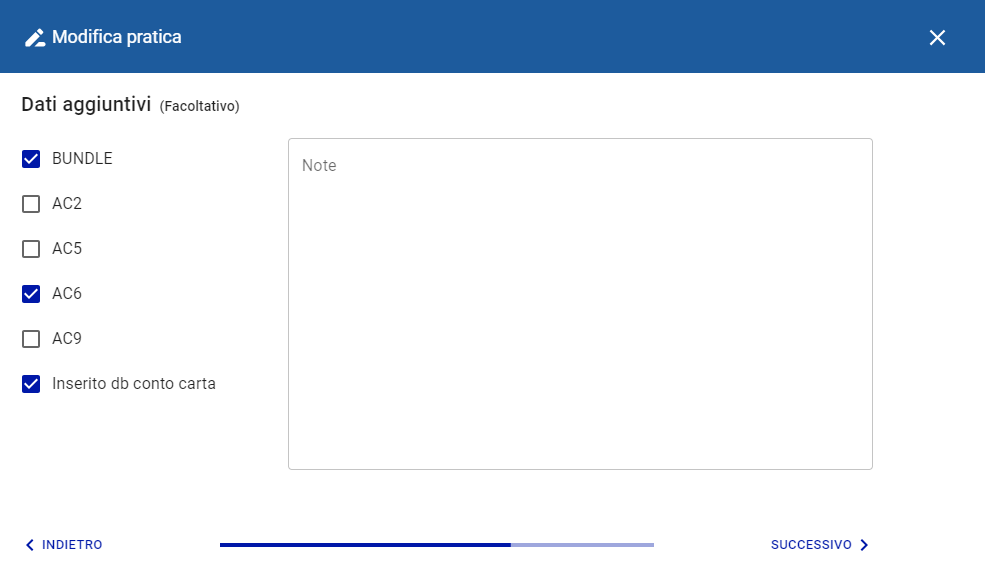Viewport: 985px width, 574px height.
Task: Close the Modifica pratica dialog
Action: pyautogui.click(x=937, y=38)
